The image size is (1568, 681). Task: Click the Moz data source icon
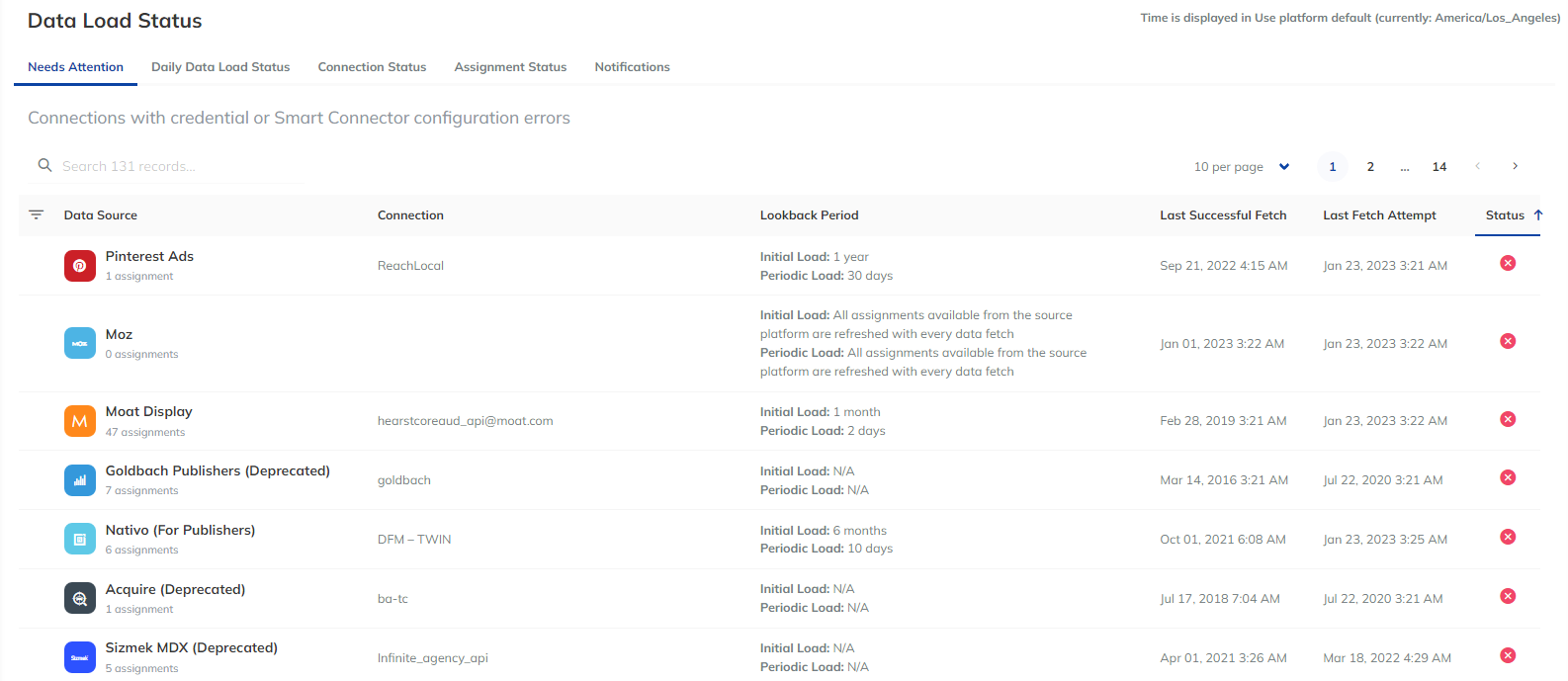80,343
